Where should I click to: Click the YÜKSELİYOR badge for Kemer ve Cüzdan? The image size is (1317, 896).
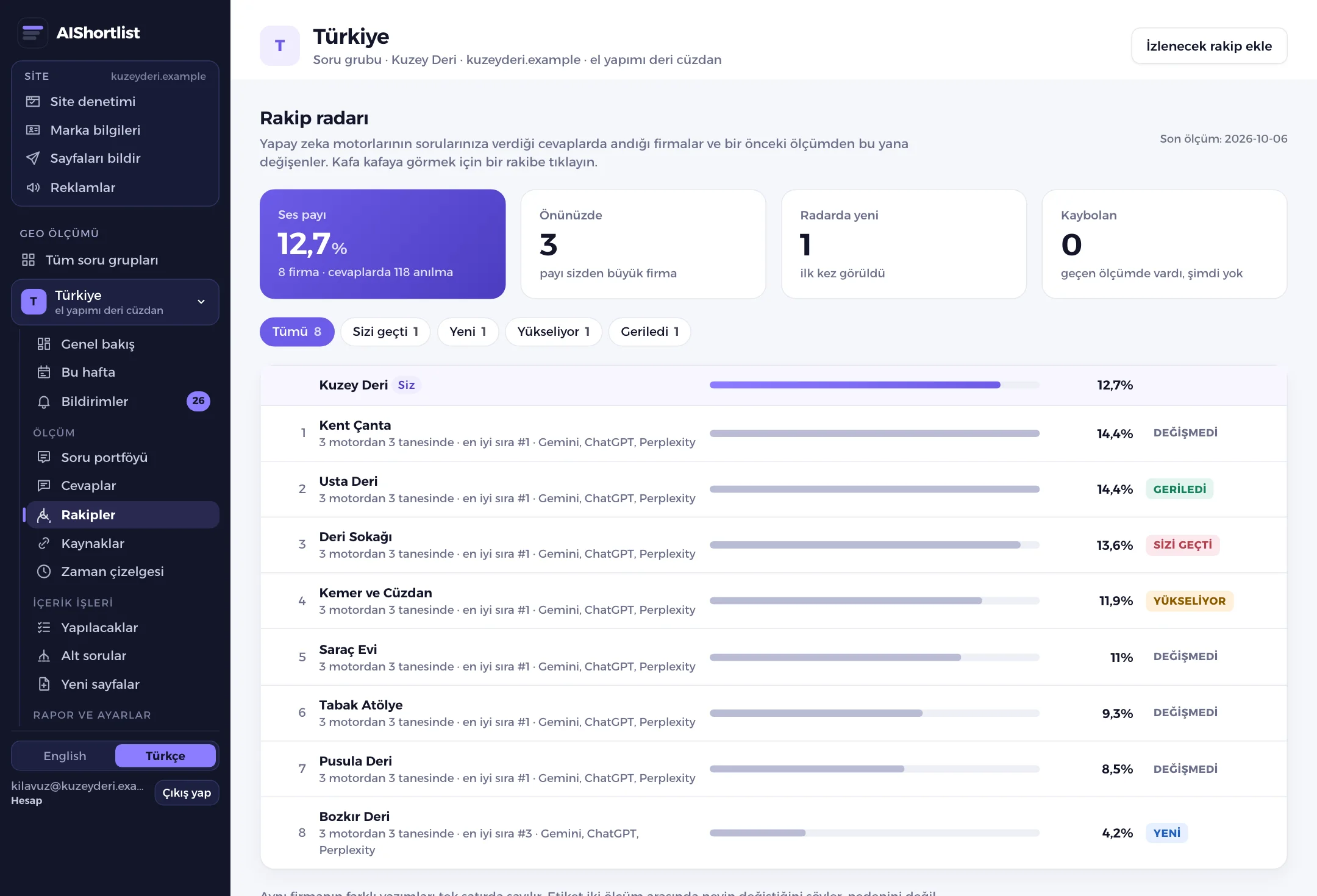pos(1190,601)
